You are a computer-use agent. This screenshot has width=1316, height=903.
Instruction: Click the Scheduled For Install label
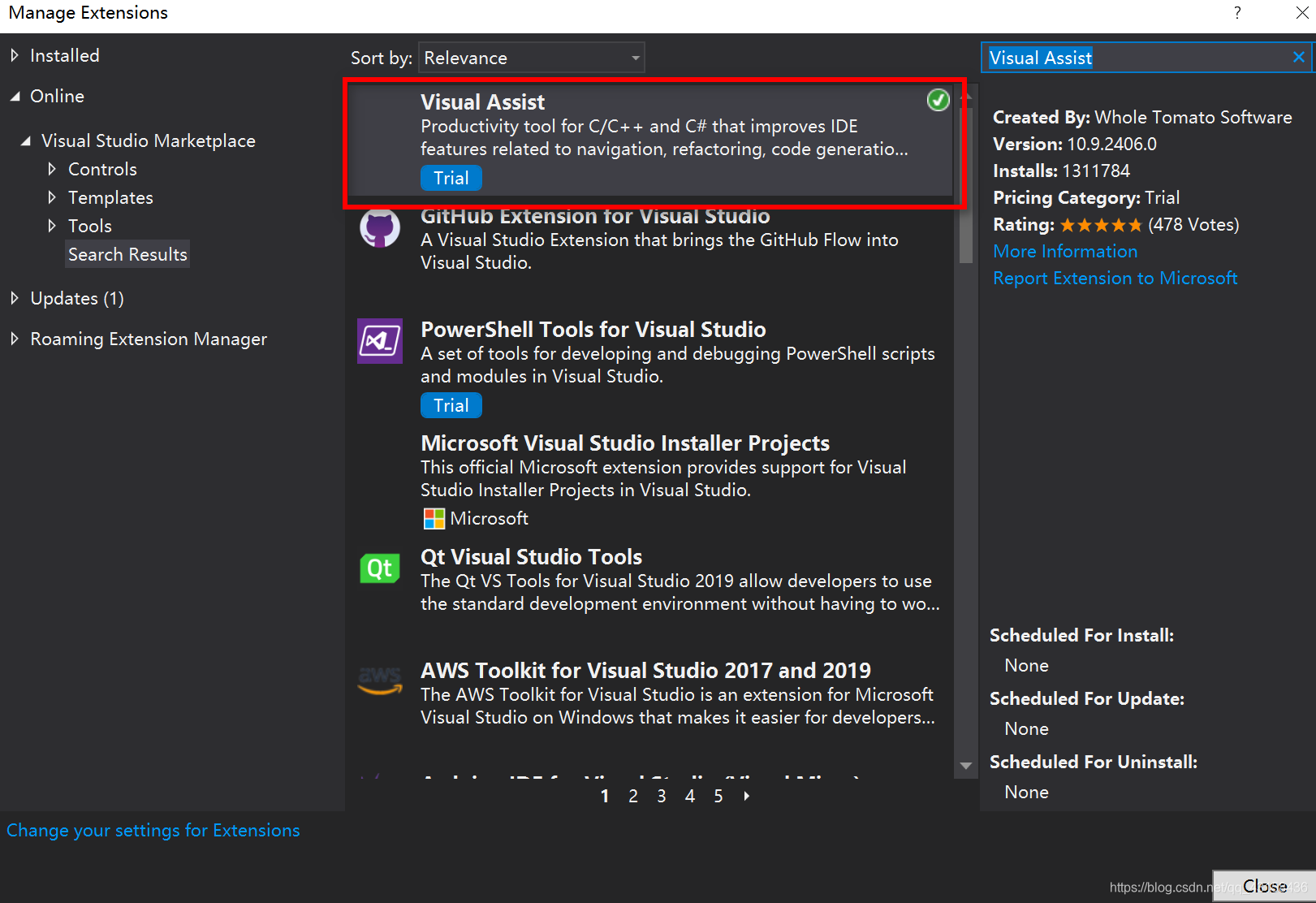tap(1081, 635)
